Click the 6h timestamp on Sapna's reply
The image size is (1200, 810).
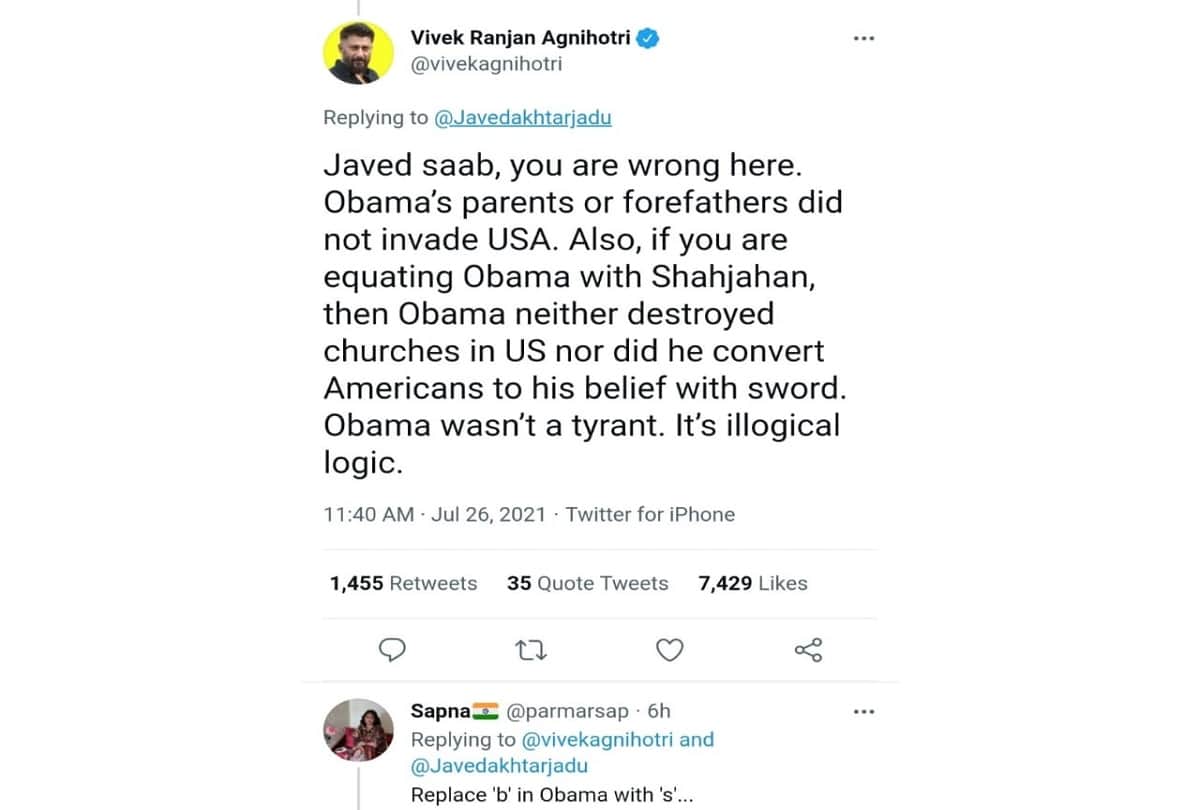point(657,710)
